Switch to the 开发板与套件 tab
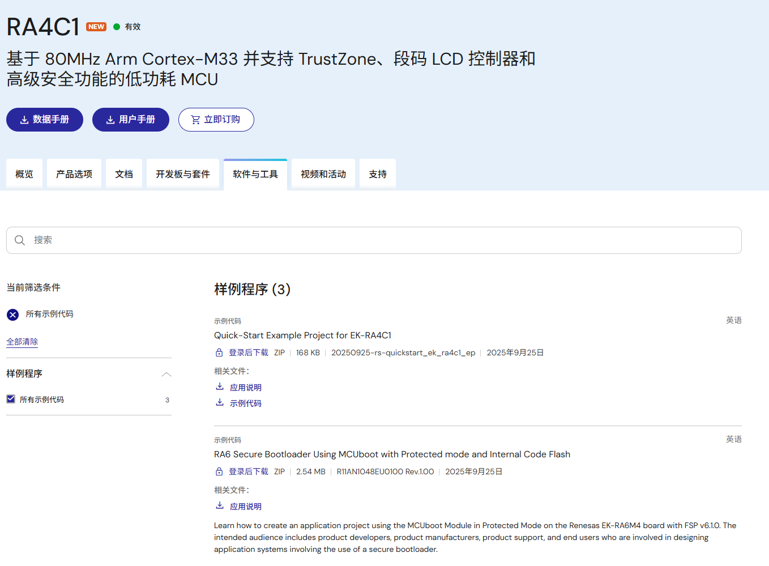Image resolution: width=769 pixels, height=566 pixels. tap(183, 174)
